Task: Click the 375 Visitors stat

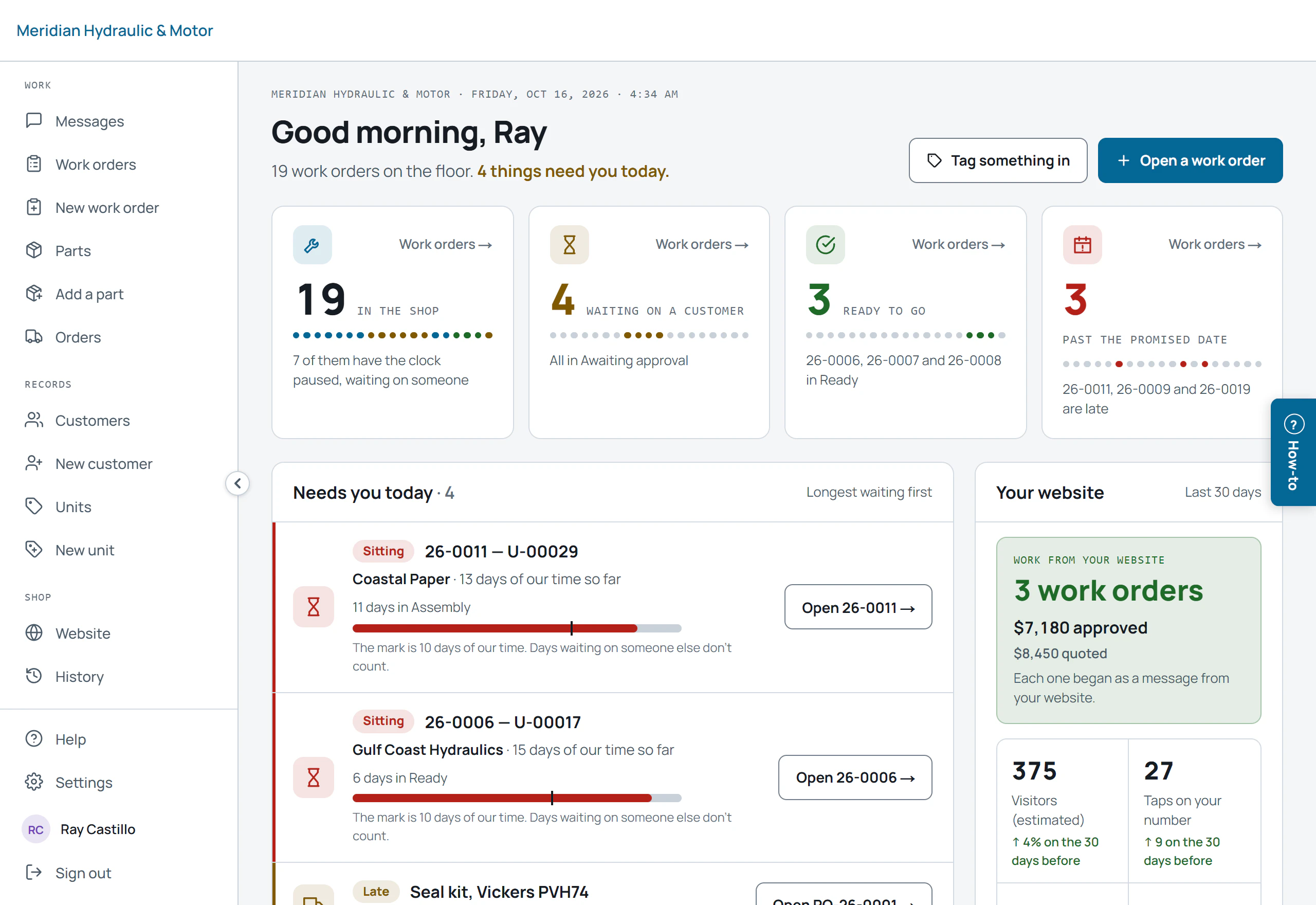Action: (1063, 811)
